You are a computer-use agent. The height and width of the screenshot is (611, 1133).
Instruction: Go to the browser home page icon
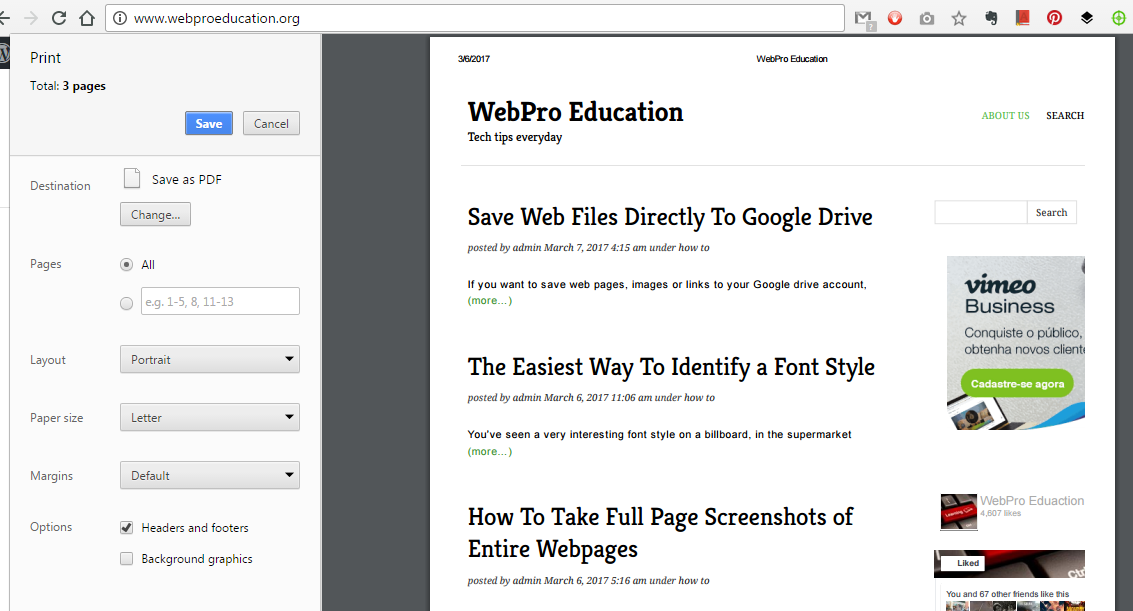[x=87, y=18]
